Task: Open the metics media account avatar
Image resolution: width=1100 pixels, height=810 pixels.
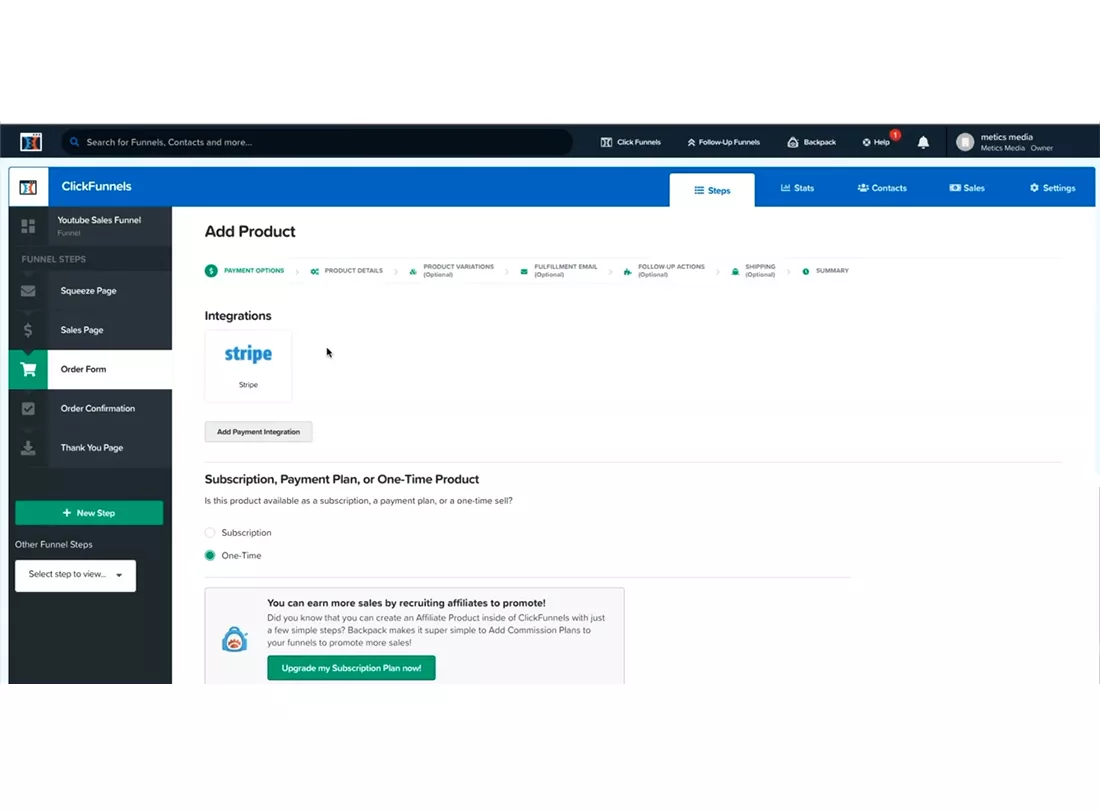Action: tap(965, 142)
